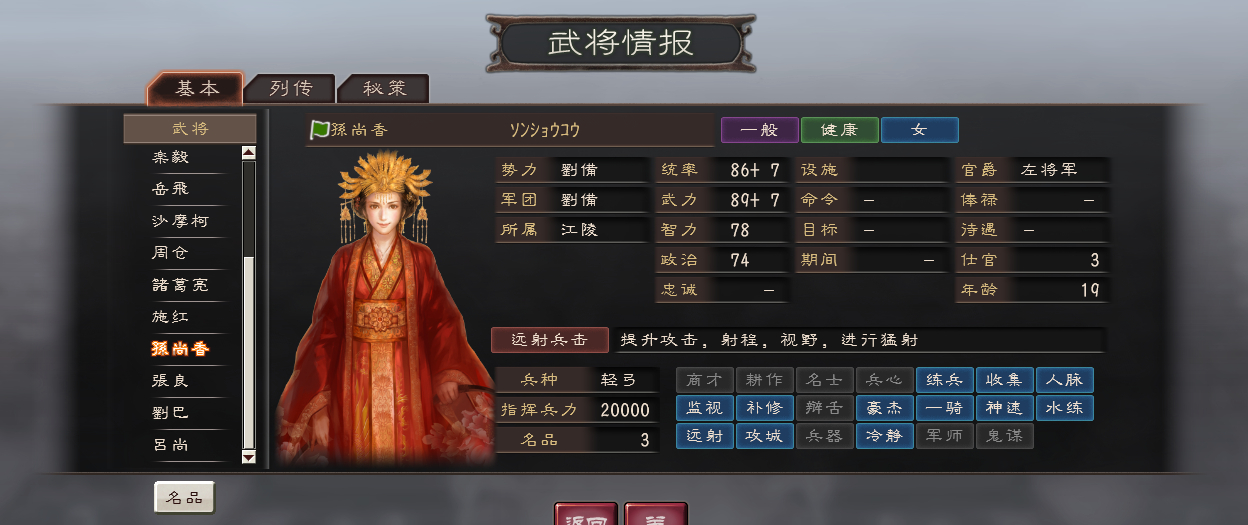This screenshot has width=1248, height=525.
Task: Click the 返回 button
Action: pos(587,514)
